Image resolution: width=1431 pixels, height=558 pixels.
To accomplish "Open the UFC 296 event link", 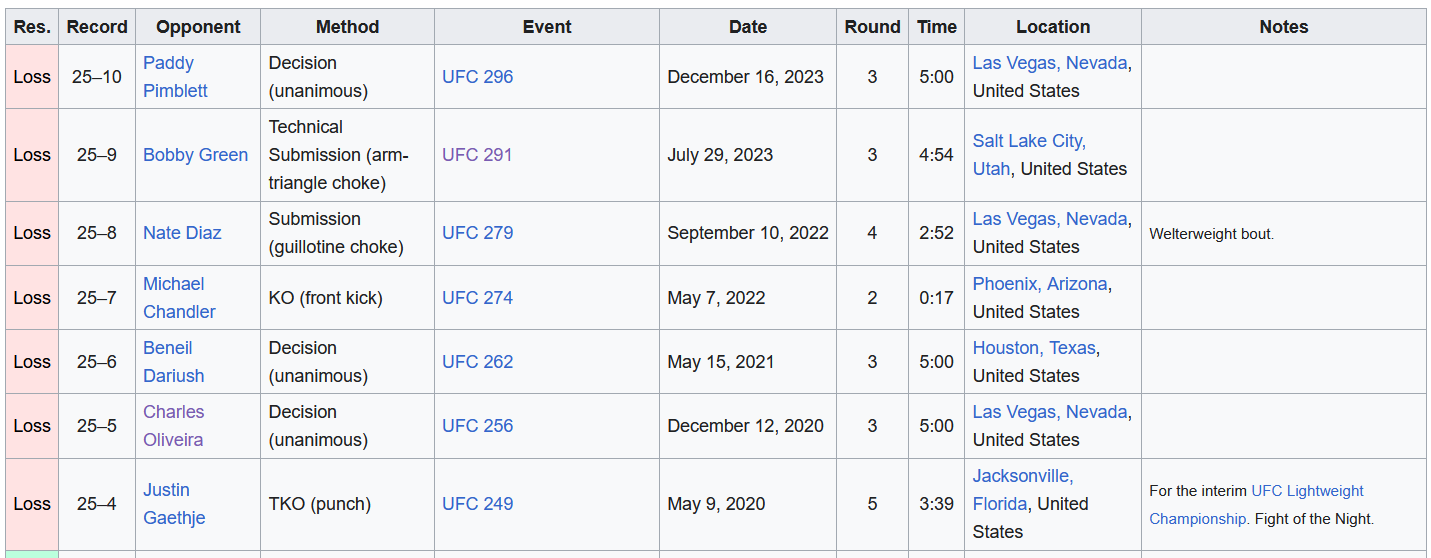I will click(478, 77).
